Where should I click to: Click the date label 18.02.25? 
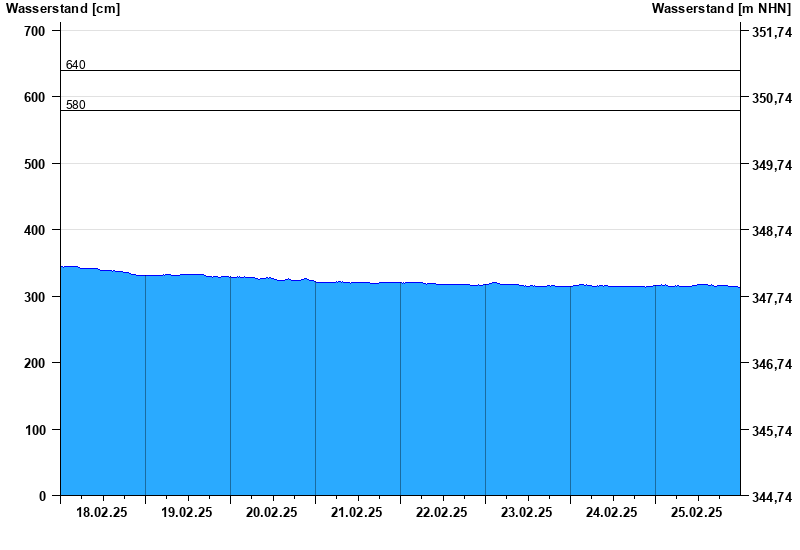[x=102, y=512]
